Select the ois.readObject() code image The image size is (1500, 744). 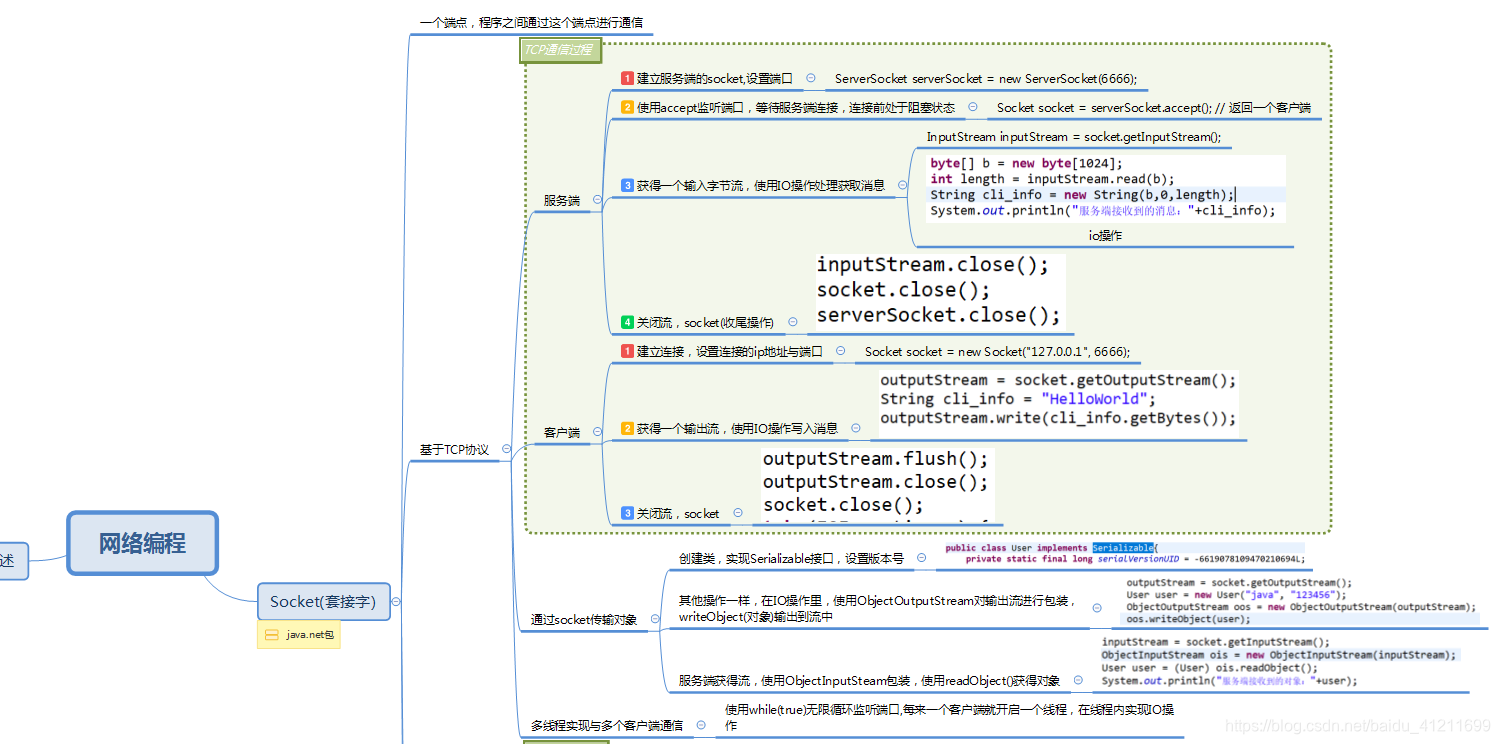pyautogui.click(x=1279, y=662)
